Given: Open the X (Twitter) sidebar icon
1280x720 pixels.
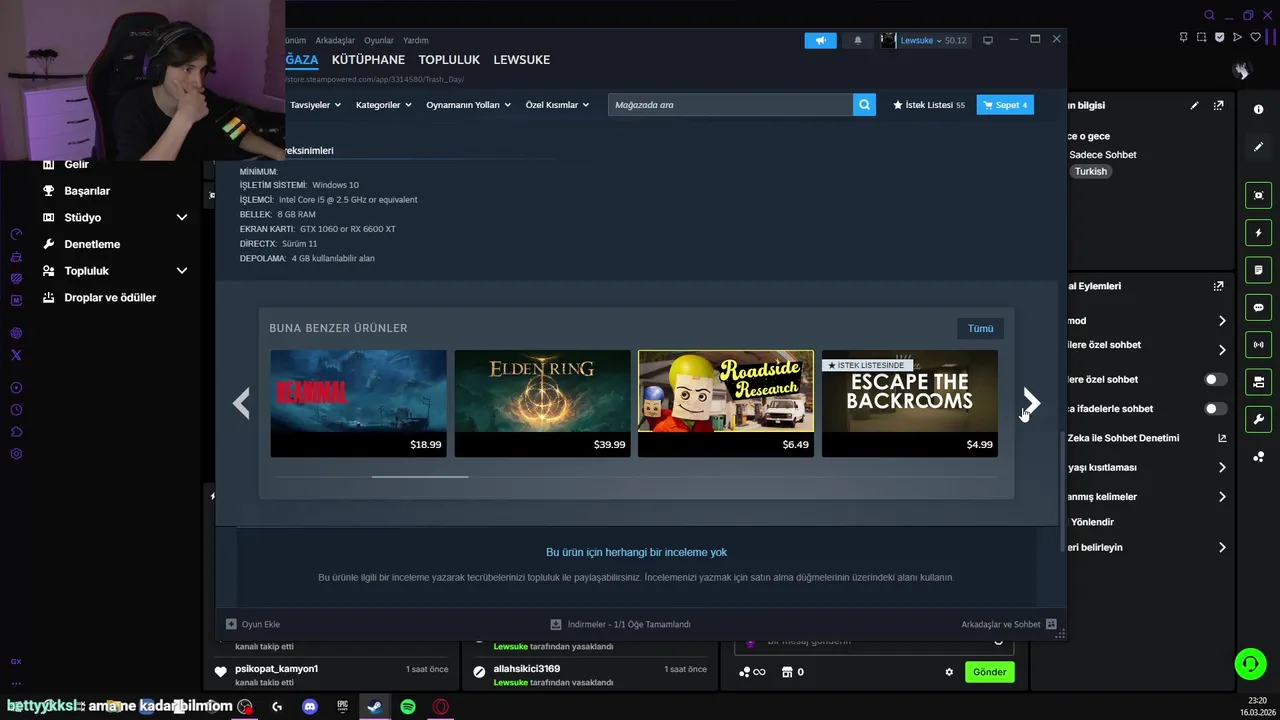Looking at the screenshot, I should coord(16,355).
